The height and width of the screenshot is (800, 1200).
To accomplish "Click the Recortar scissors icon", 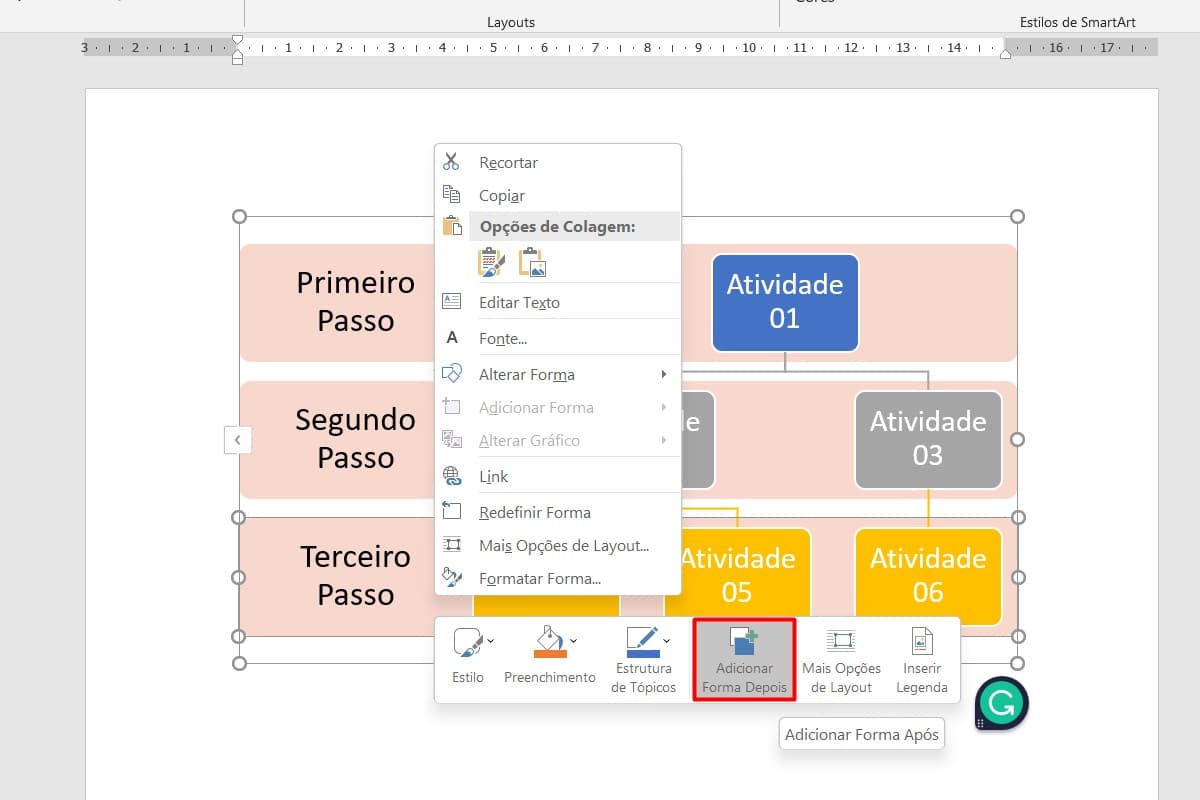I will pos(451,162).
